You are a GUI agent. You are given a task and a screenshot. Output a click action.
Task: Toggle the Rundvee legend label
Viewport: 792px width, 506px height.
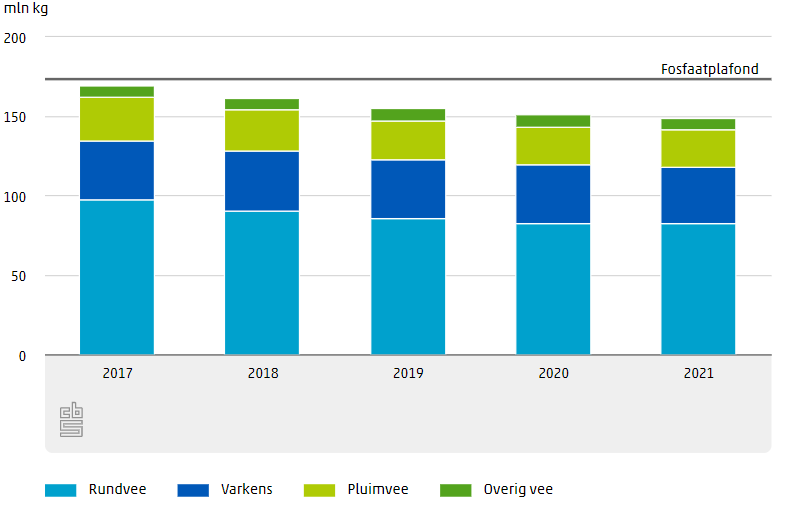click(117, 490)
